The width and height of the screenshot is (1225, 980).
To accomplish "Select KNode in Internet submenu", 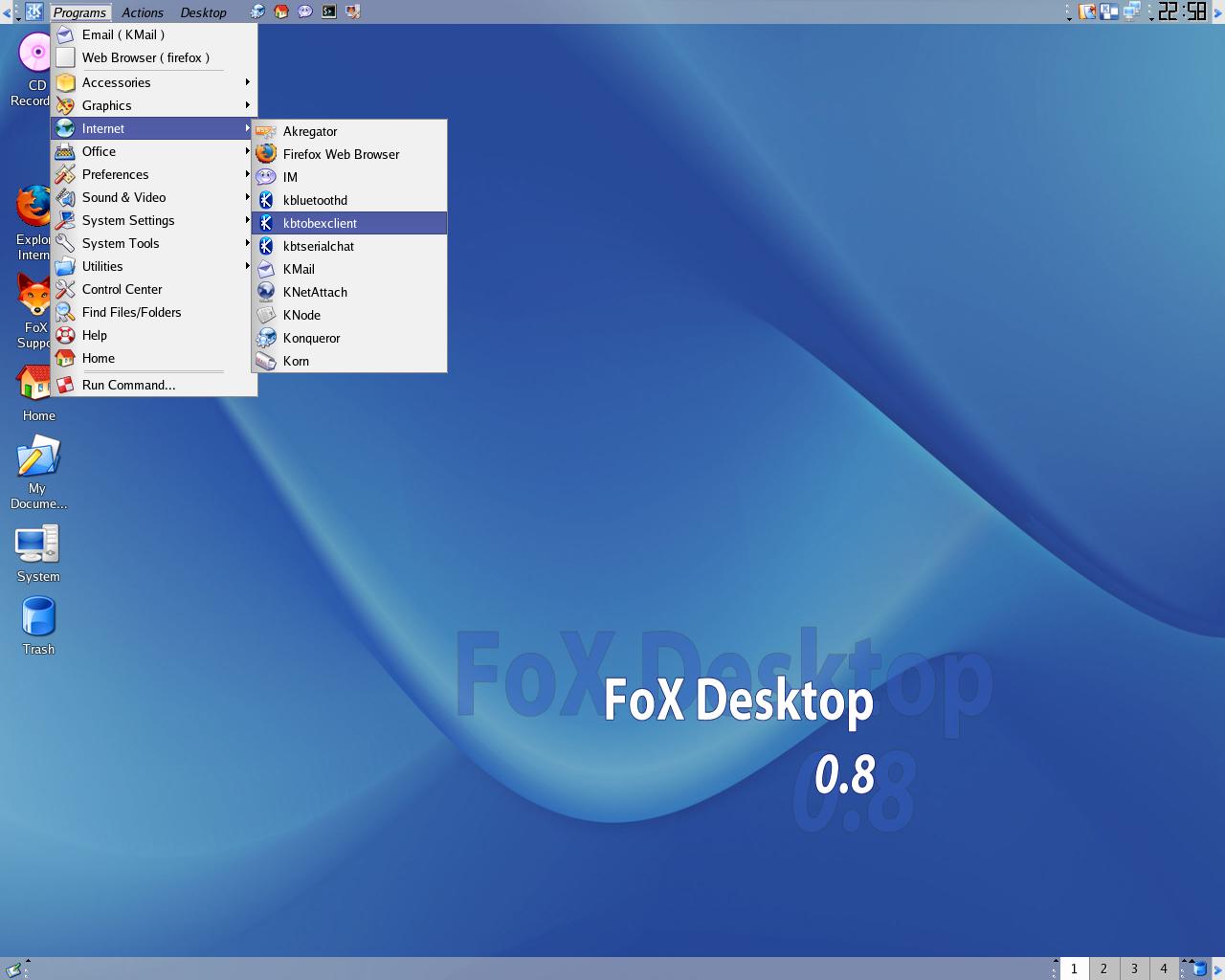I will point(349,315).
